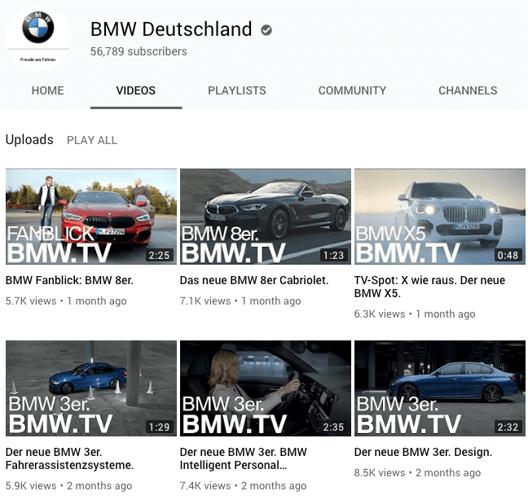The height and width of the screenshot is (504, 528).
Task: Click the 2:25 duration badge
Action: point(159,255)
